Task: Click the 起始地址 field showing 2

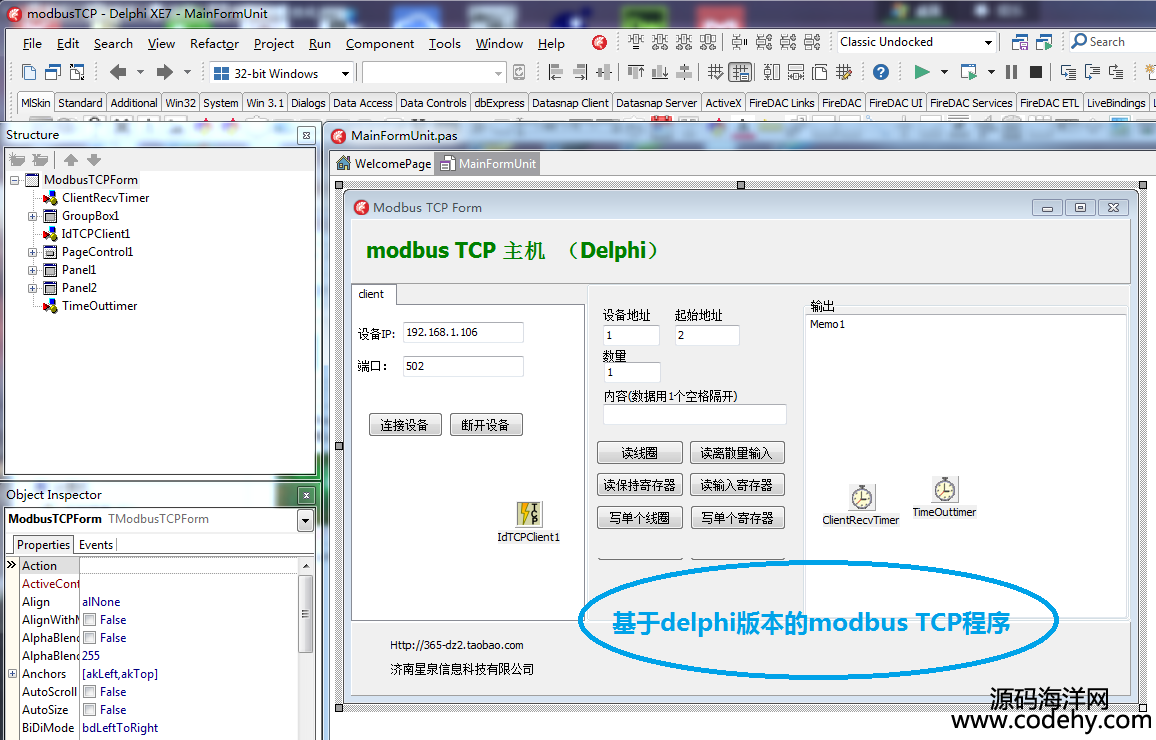Action: click(706, 335)
